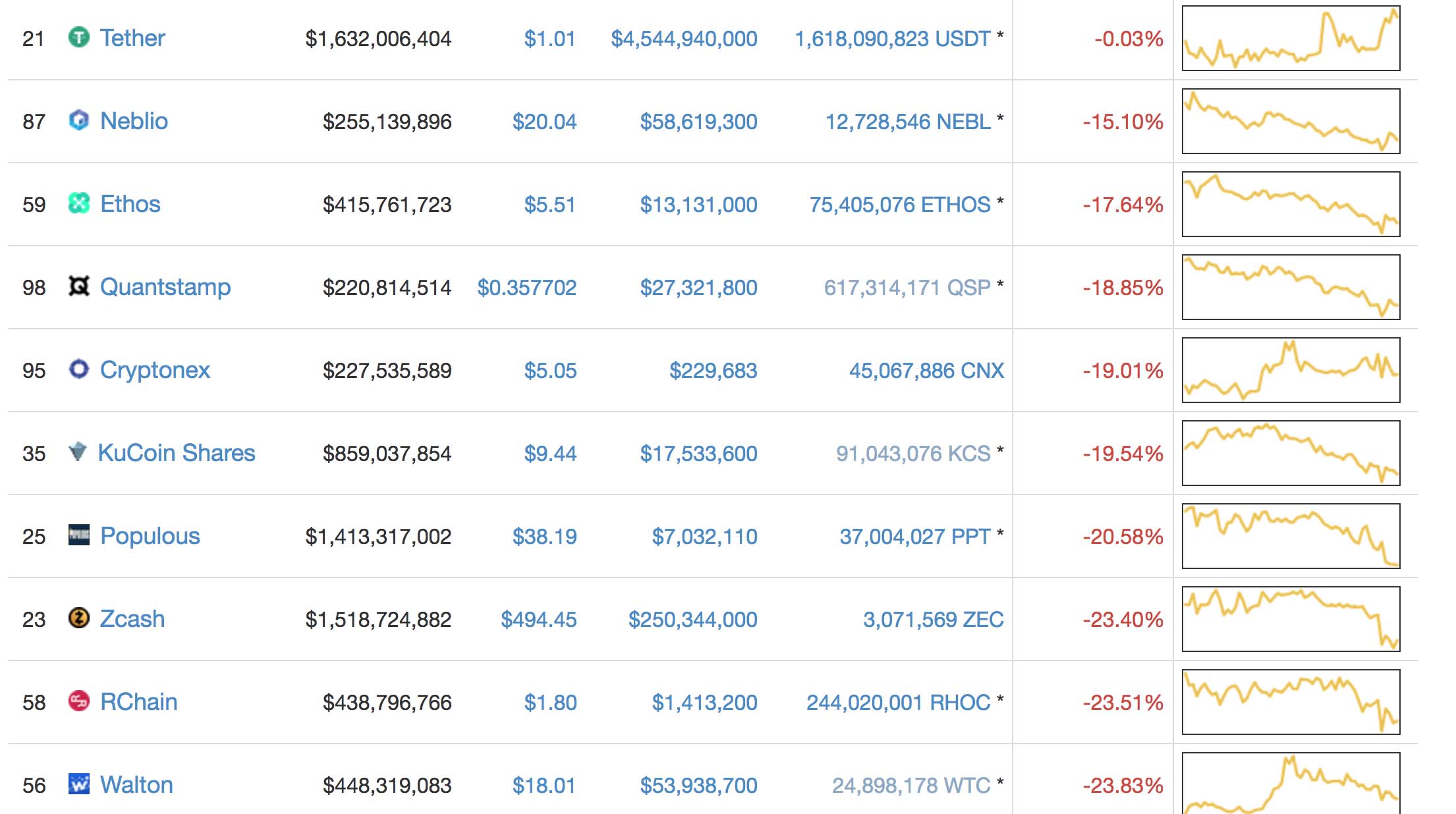Open the Cryptonex 7-day price graph

(x=1291, y=370)
